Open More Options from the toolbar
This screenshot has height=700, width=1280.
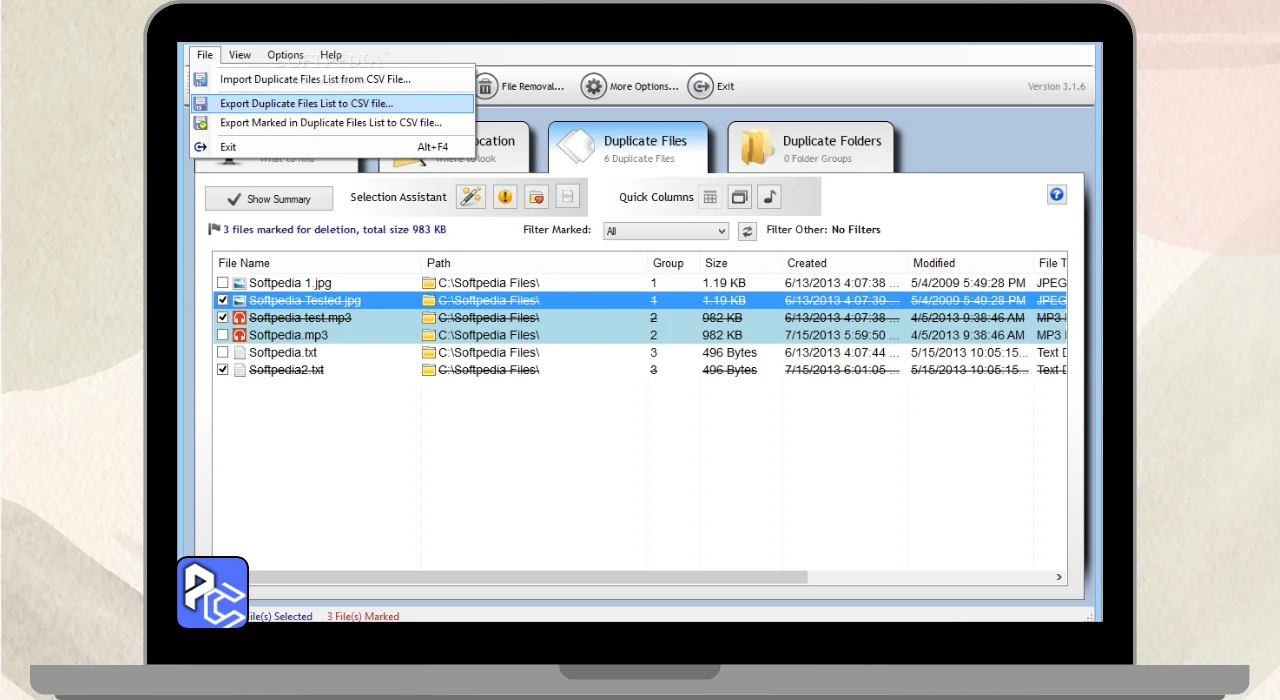pos(630,86)
